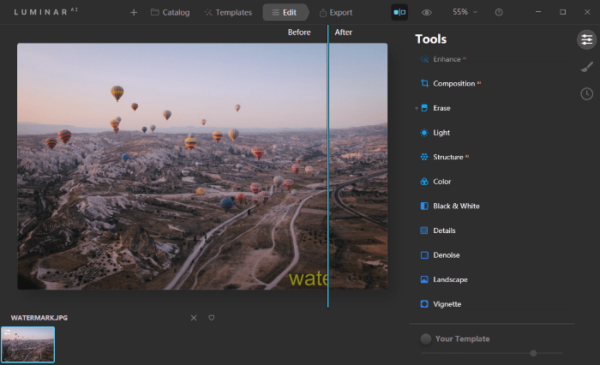Click the eye preview icon
This screenshot has width=600, height=365.
[x=427, y=13]
